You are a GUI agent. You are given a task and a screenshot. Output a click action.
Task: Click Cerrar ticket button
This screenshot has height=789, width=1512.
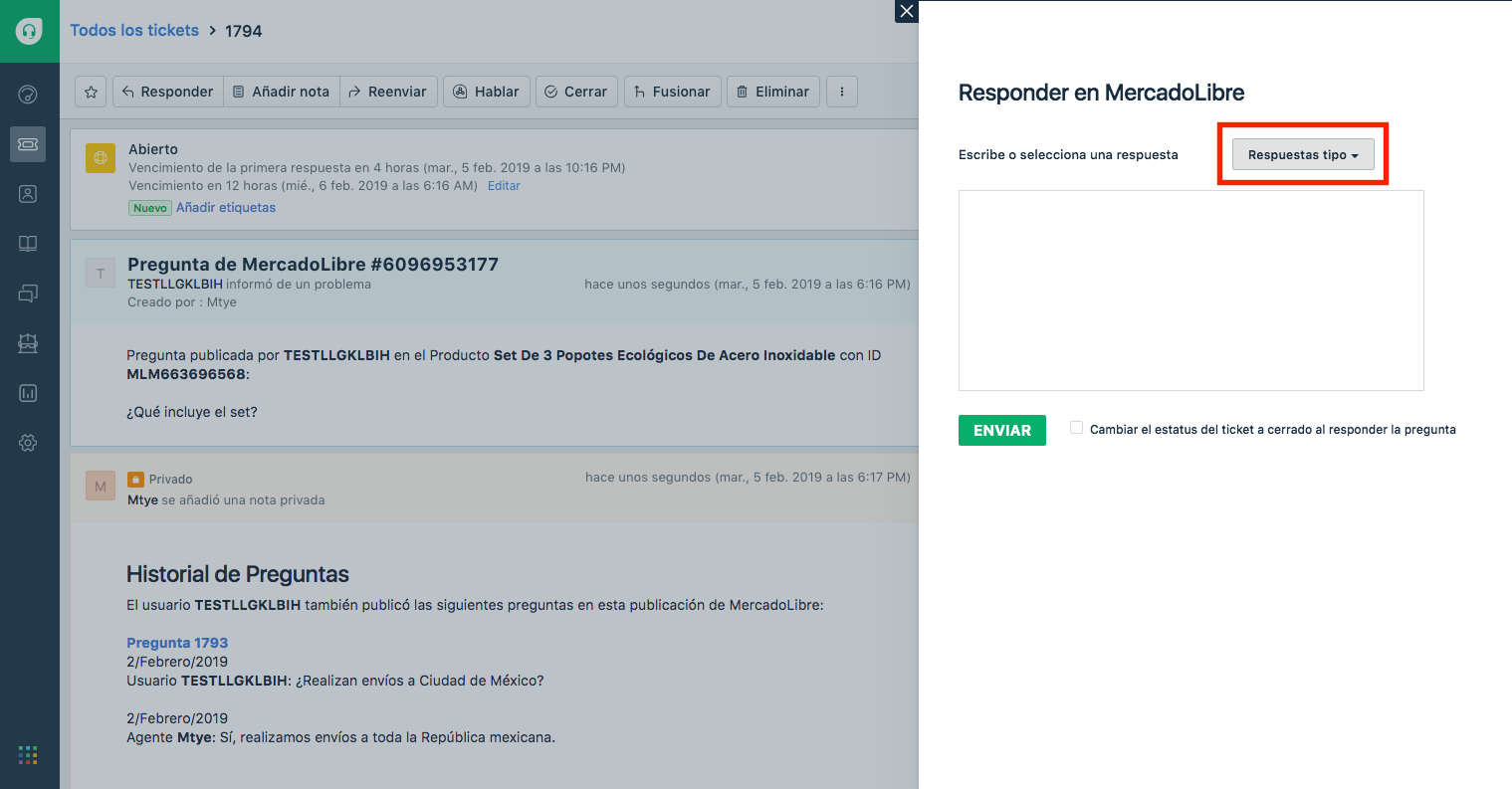(576, 92)
